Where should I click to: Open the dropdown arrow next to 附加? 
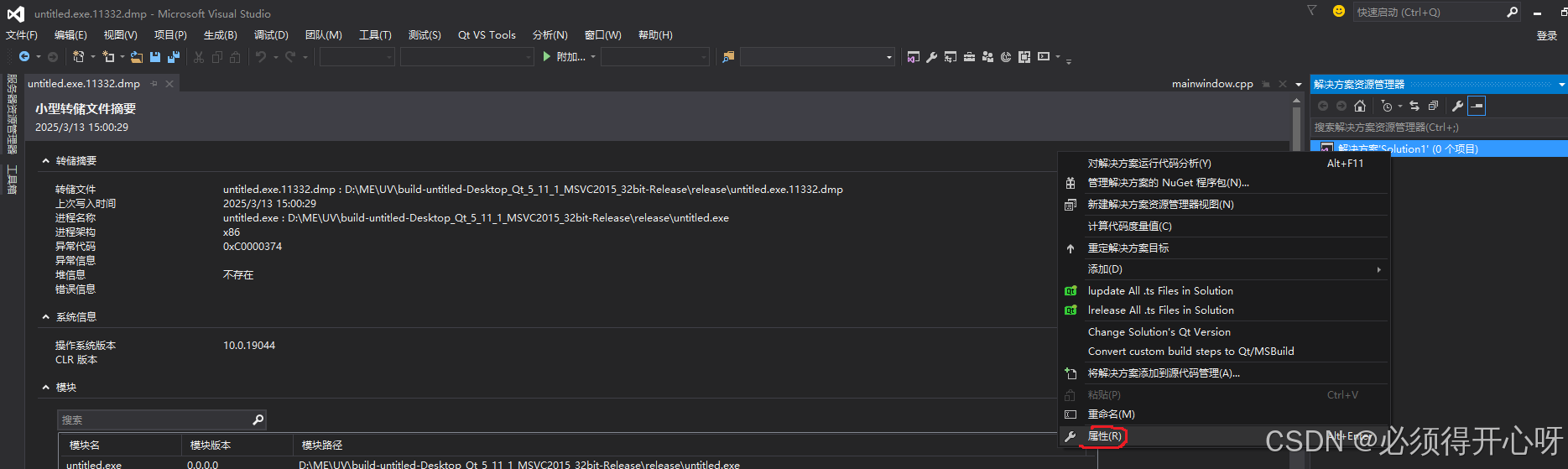coord(593,57)
